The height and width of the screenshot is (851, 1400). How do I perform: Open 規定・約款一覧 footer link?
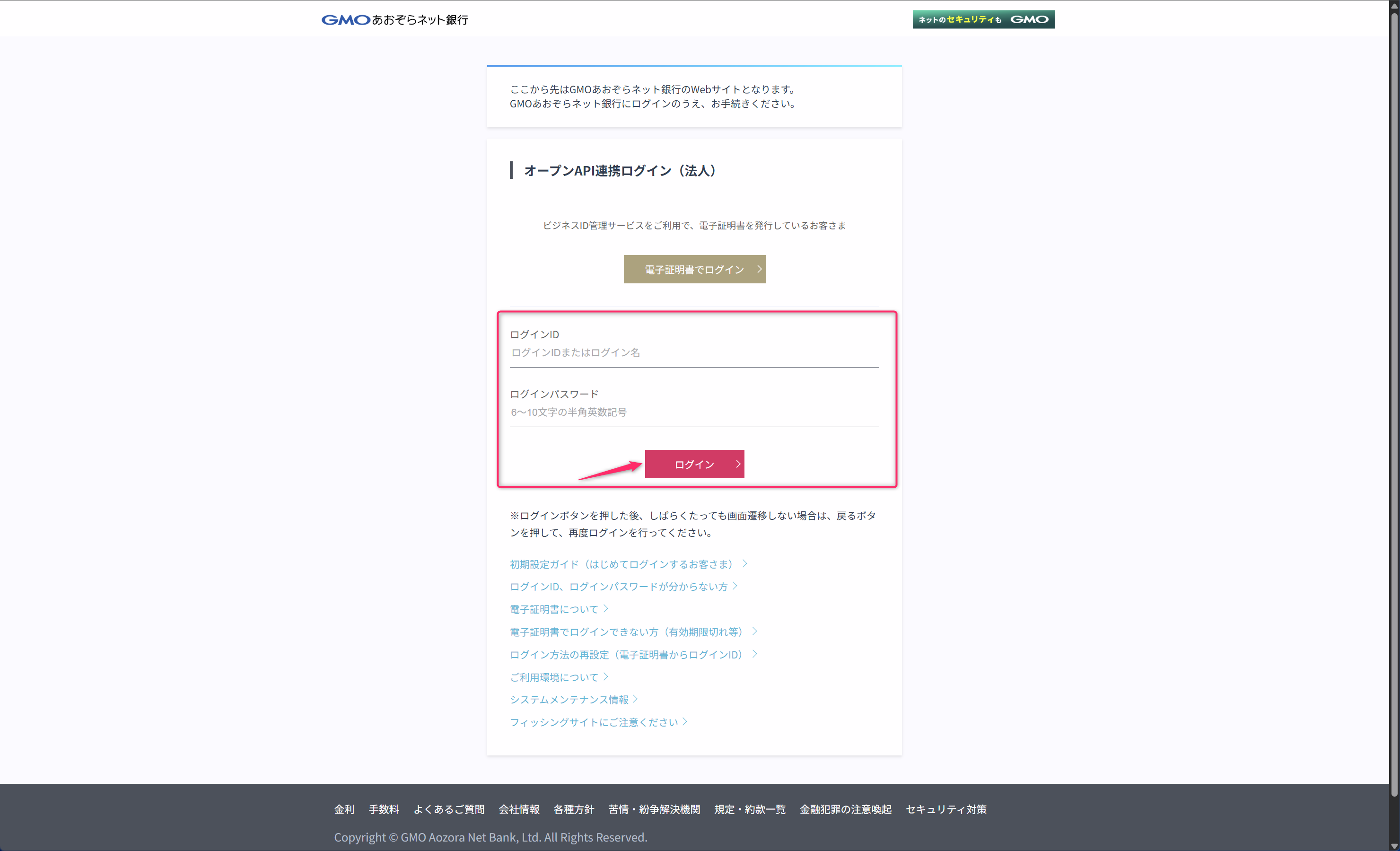[750, 809]
